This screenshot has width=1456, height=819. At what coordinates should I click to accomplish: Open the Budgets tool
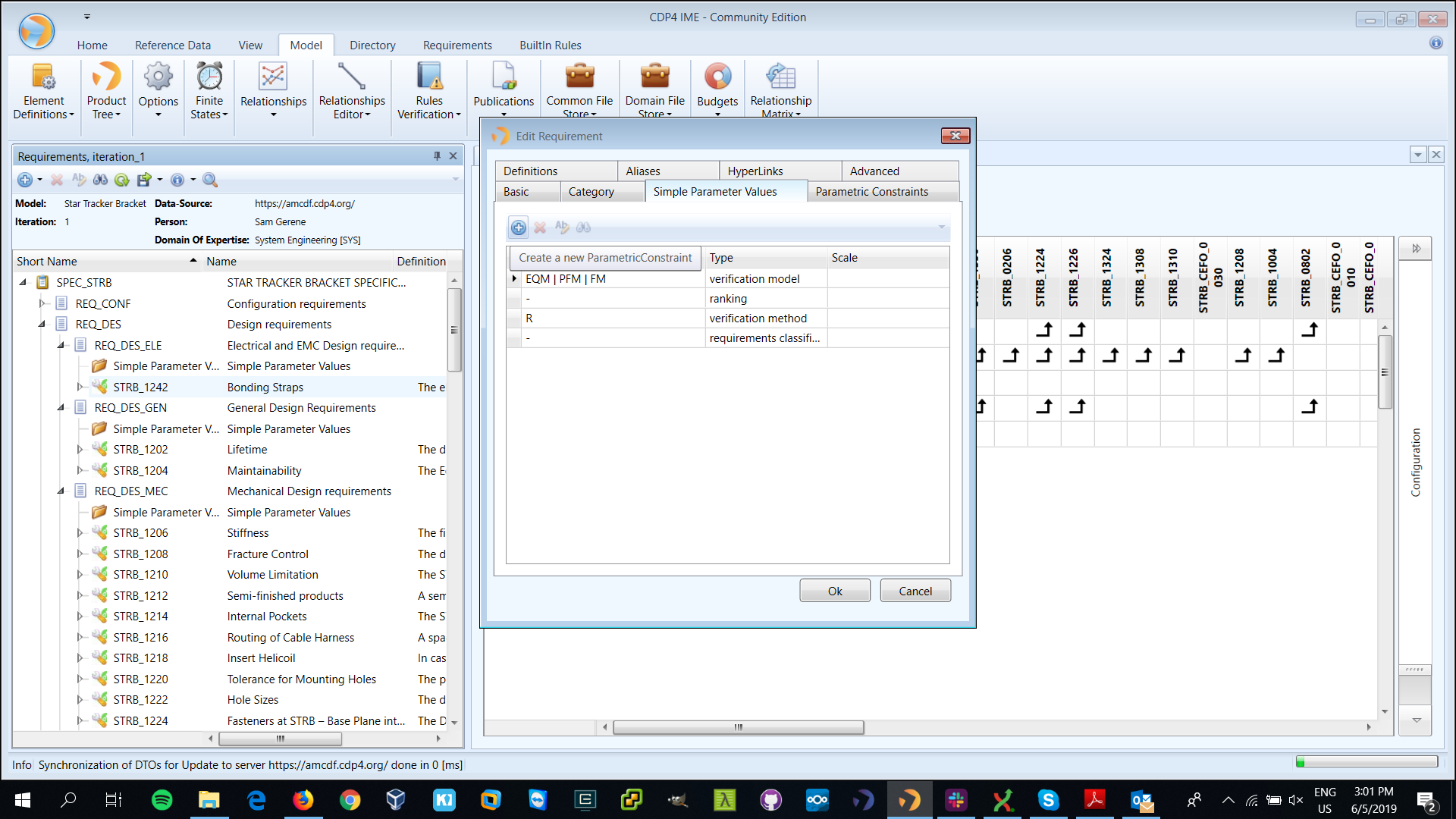point(717,89)
